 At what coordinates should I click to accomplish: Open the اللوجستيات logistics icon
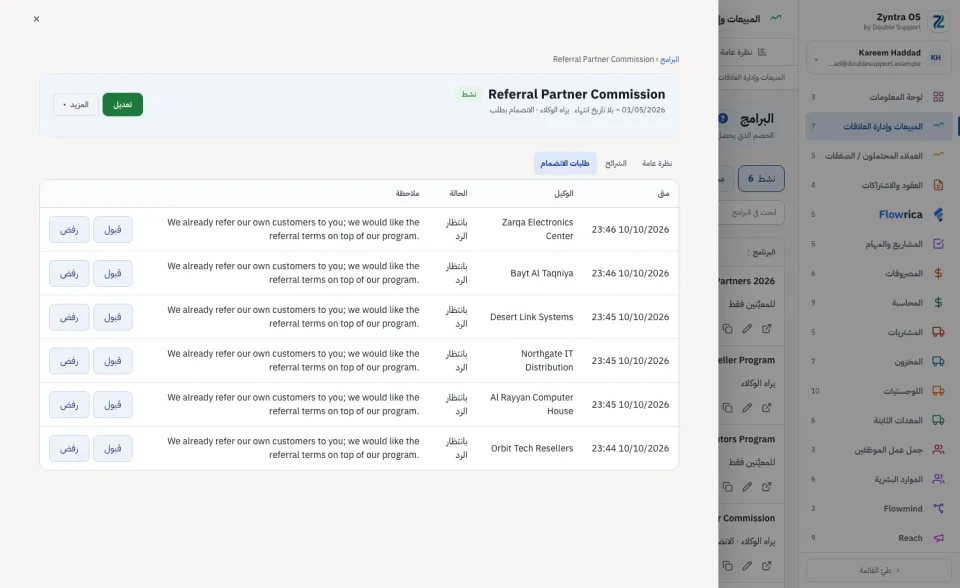pos(938,391)
